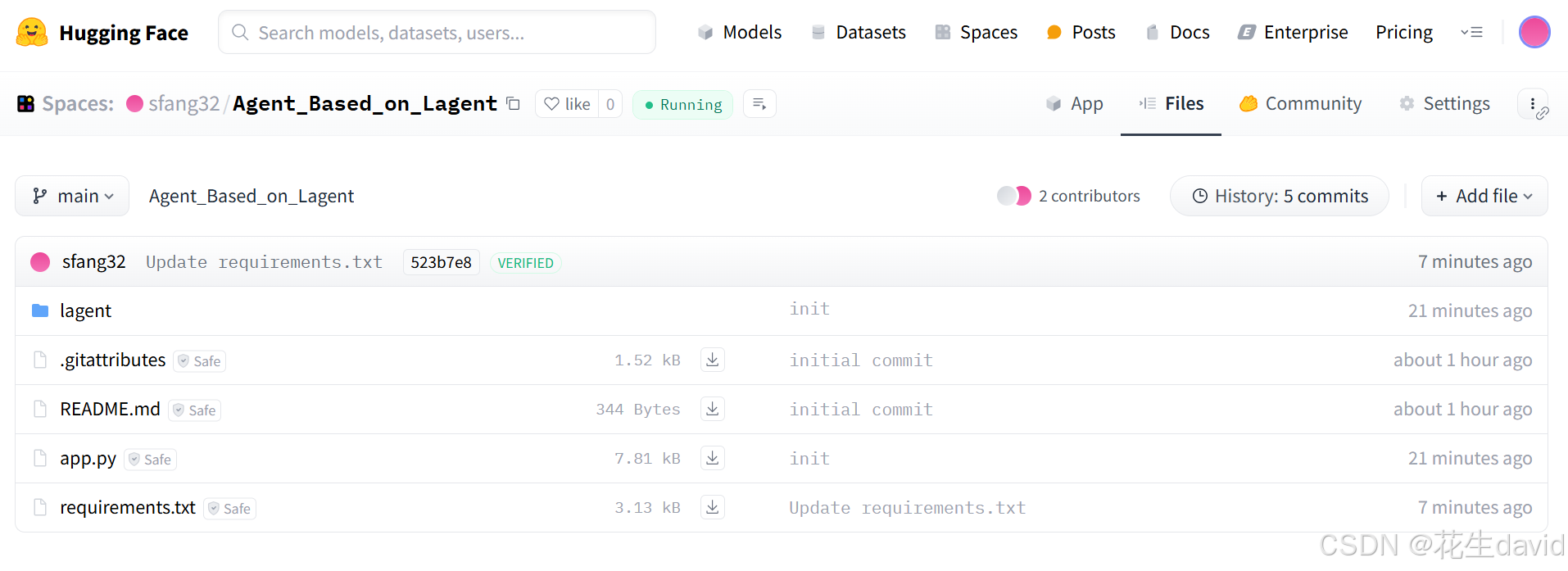Image resolution: width=1568 pixels, height=571 pixels.
Task: Open the Agent_Based_on_Lagent space title
Action: click(365, 104)
